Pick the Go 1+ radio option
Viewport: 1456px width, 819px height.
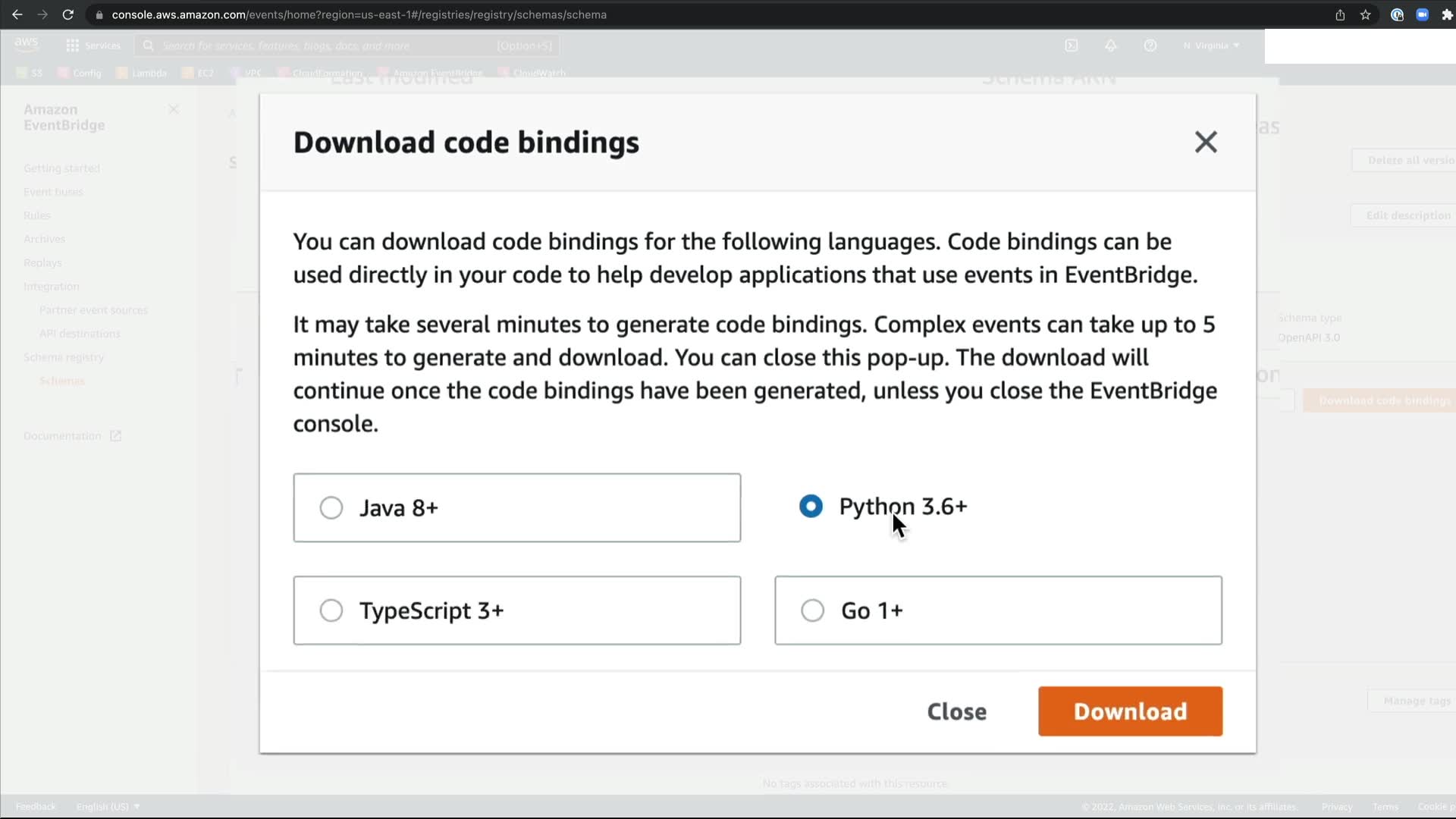coord(812,610)
